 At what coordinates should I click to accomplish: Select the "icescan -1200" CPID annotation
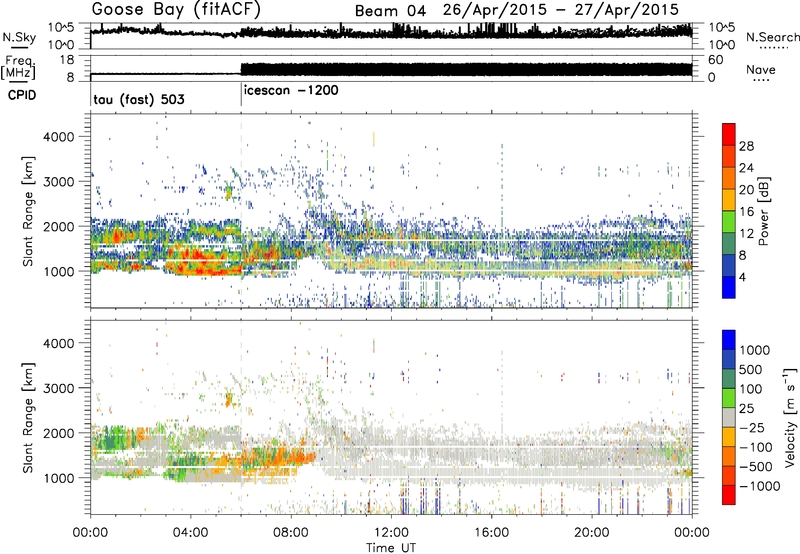tap(291, 91)
